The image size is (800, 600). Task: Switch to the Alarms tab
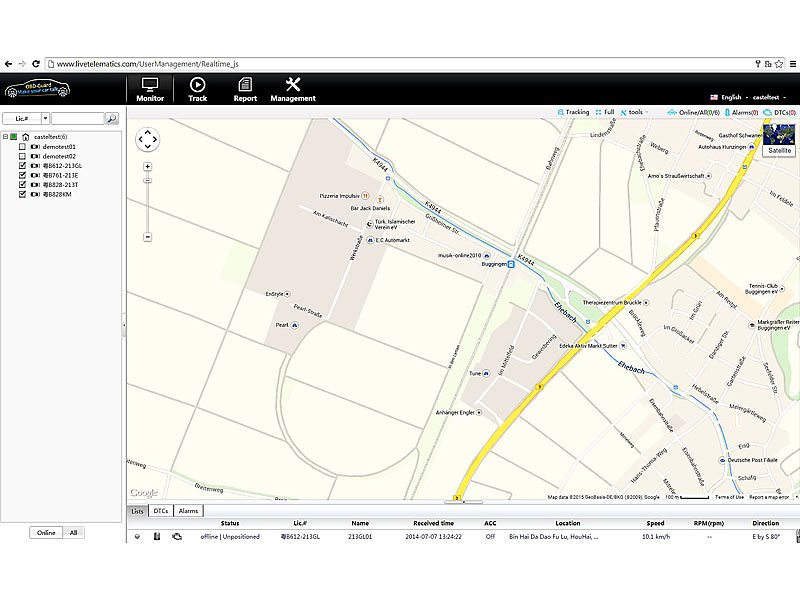pos(188,511)
